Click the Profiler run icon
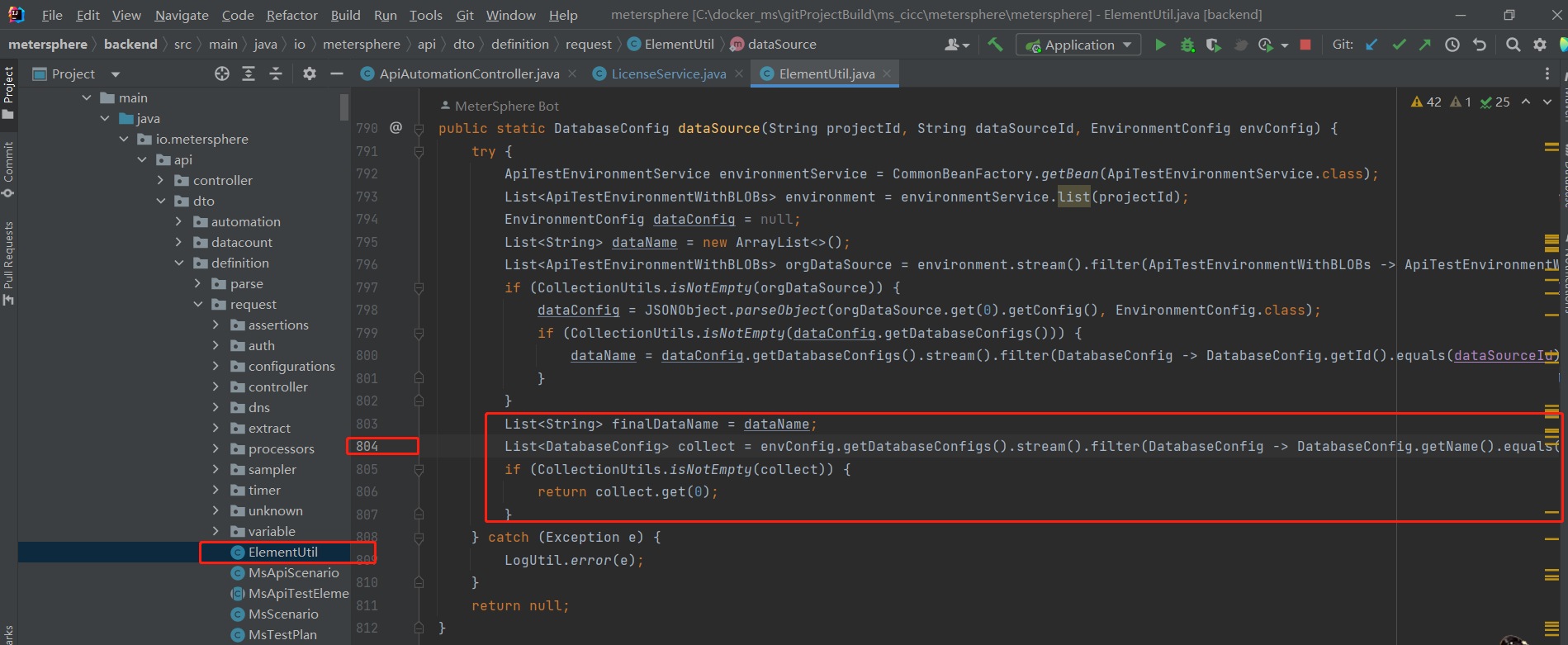Screen dimensions: 1568x645 pos(1265,45)
